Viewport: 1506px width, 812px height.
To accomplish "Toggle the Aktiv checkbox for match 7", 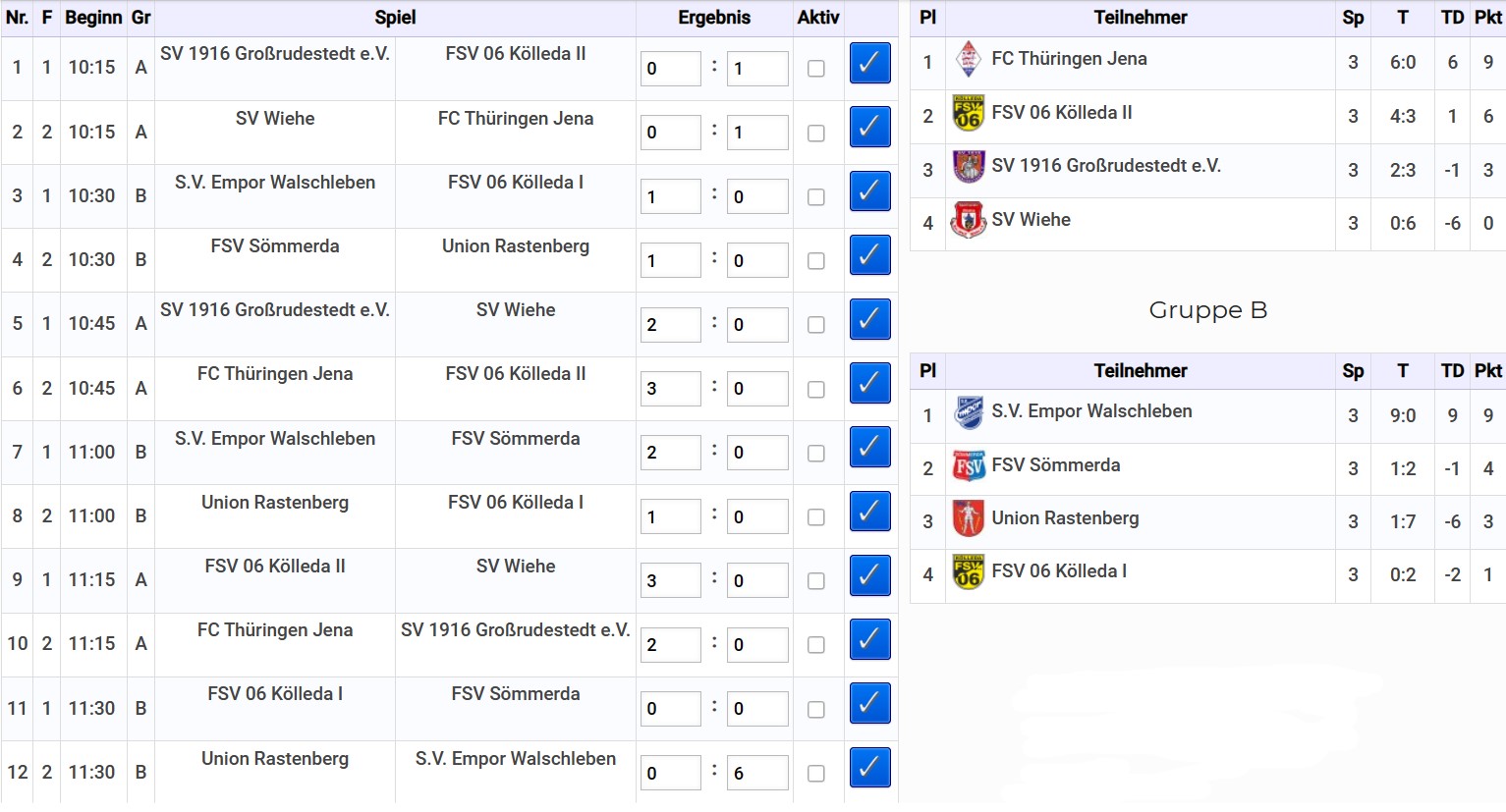I will coord(816,454).
